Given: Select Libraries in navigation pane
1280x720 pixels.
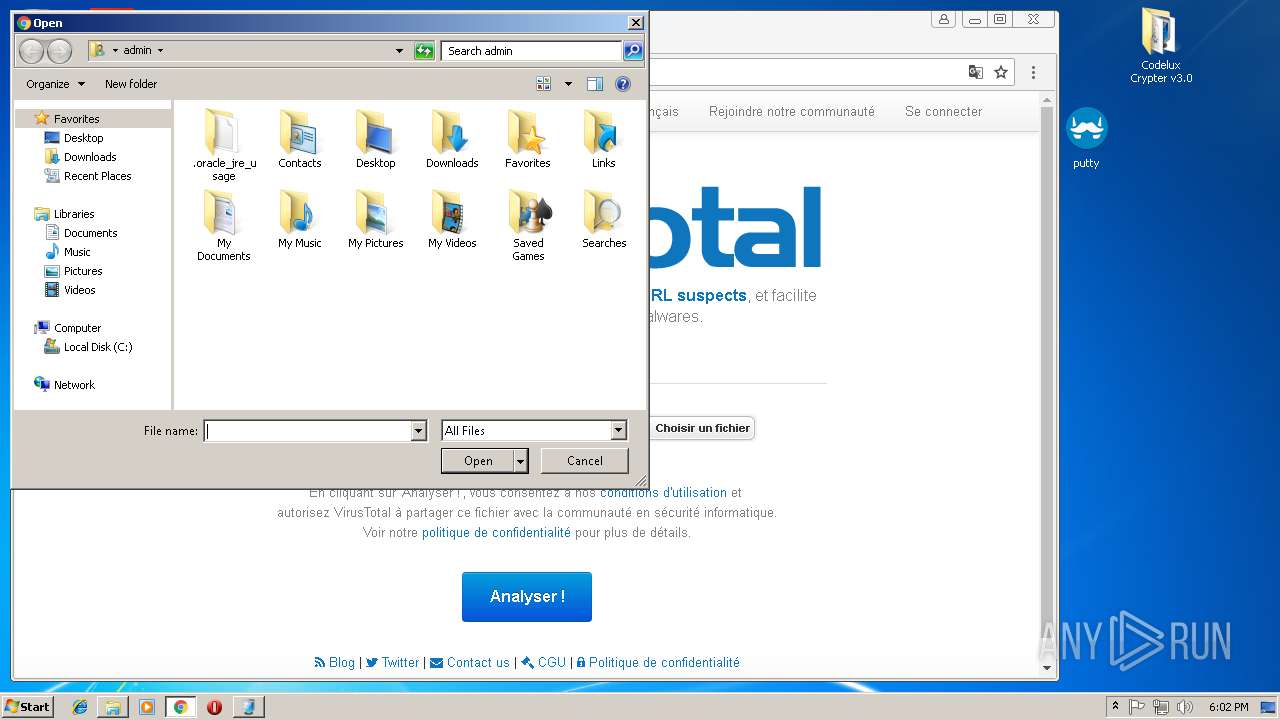Looking at the screenshot, I should pyautogui.click(x=74, y=214).
